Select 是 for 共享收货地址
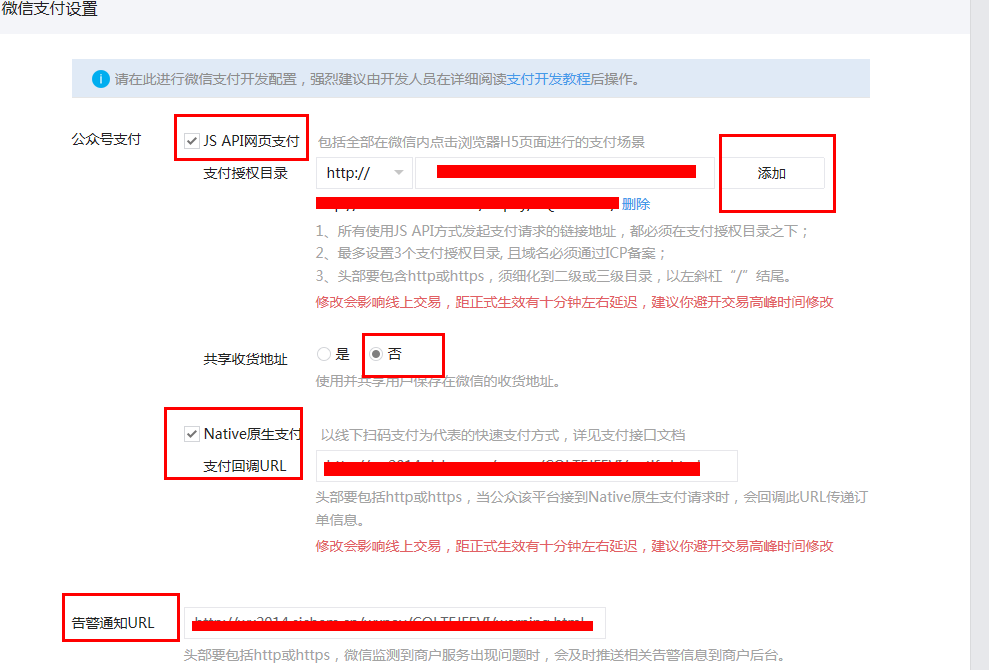989x670 pixels. click(324, 354)
